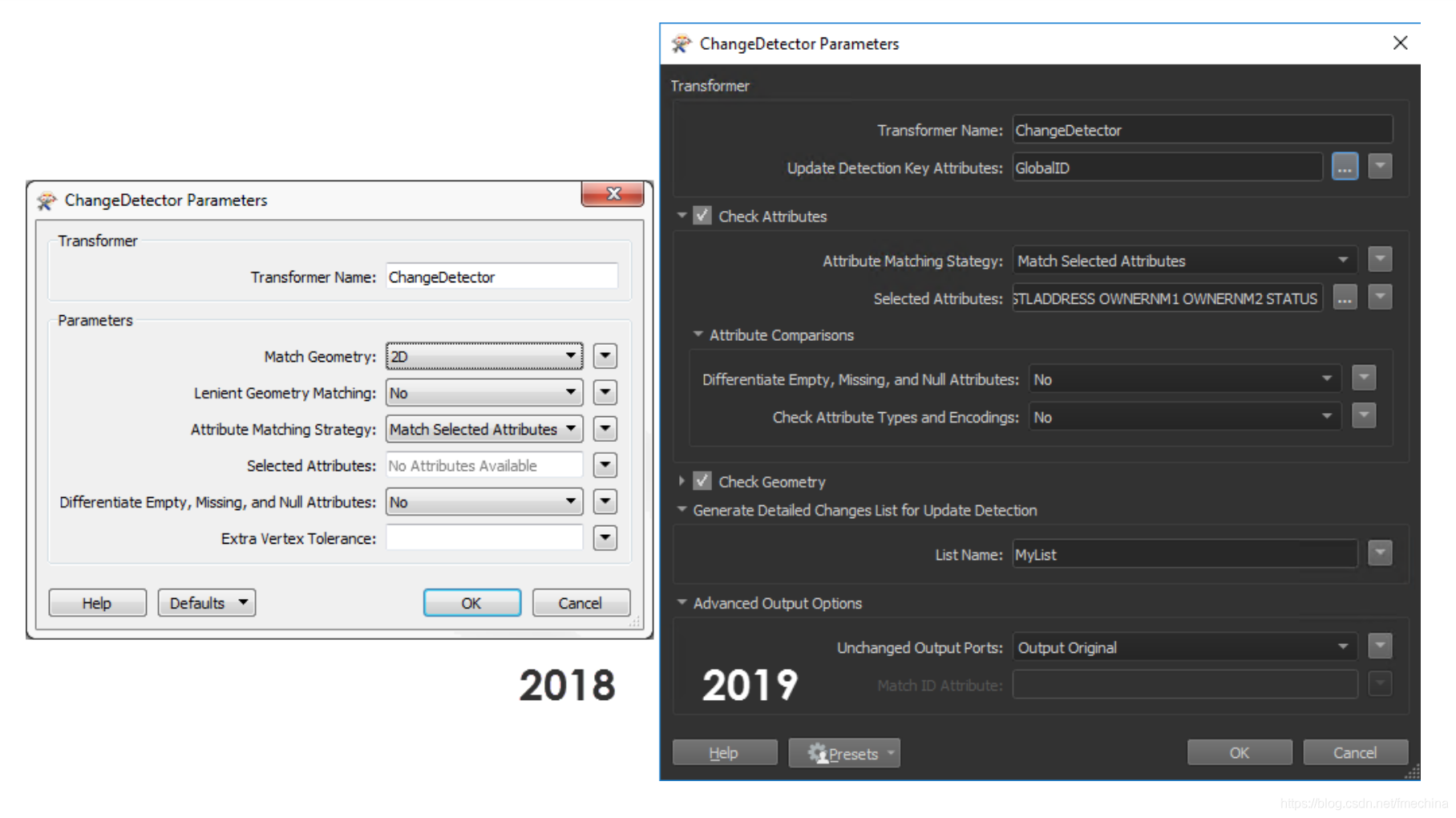
Task: Collapse the Attribute Comparisons section
Action: click(698, 334)
